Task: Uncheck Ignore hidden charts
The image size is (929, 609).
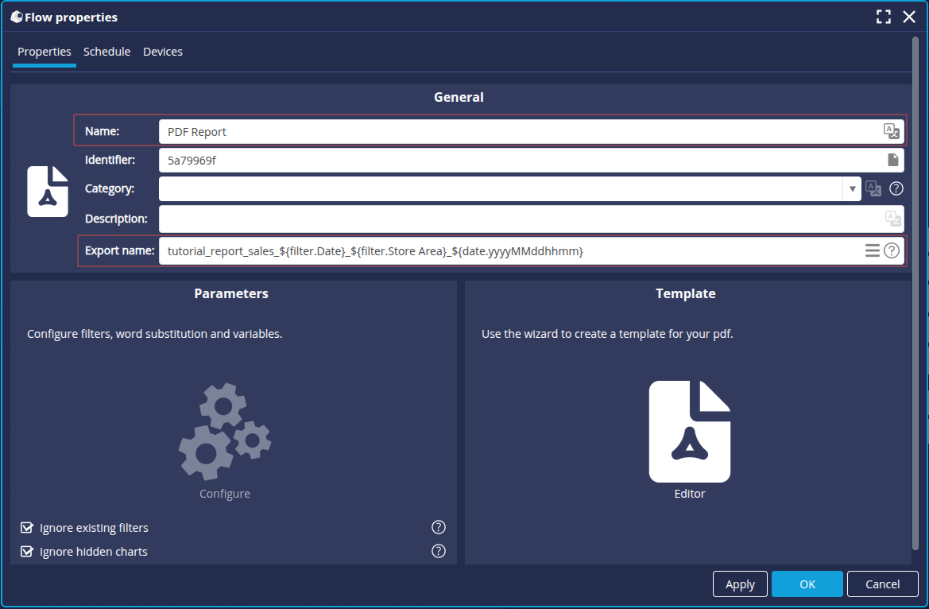Action: [25, 550]
